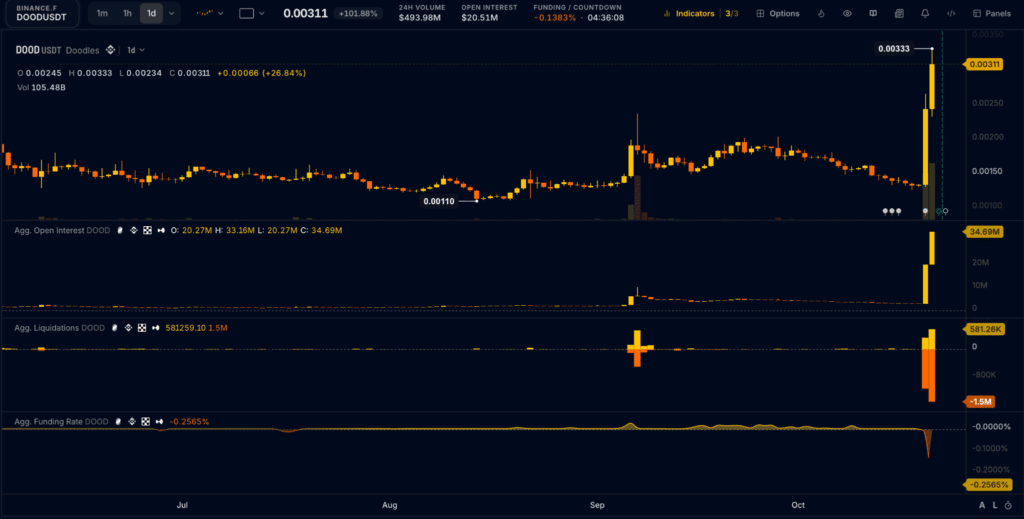Click Bybit logo icon in Liquidations row
1024x519 pixels.
tap(114, 328)
